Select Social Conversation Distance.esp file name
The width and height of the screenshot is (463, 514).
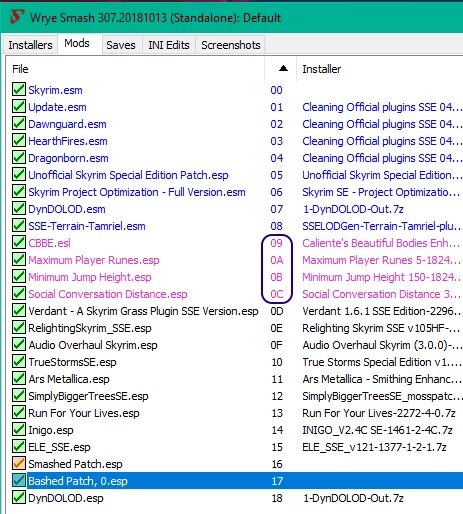pyautogui.click(x=108, y=294)
